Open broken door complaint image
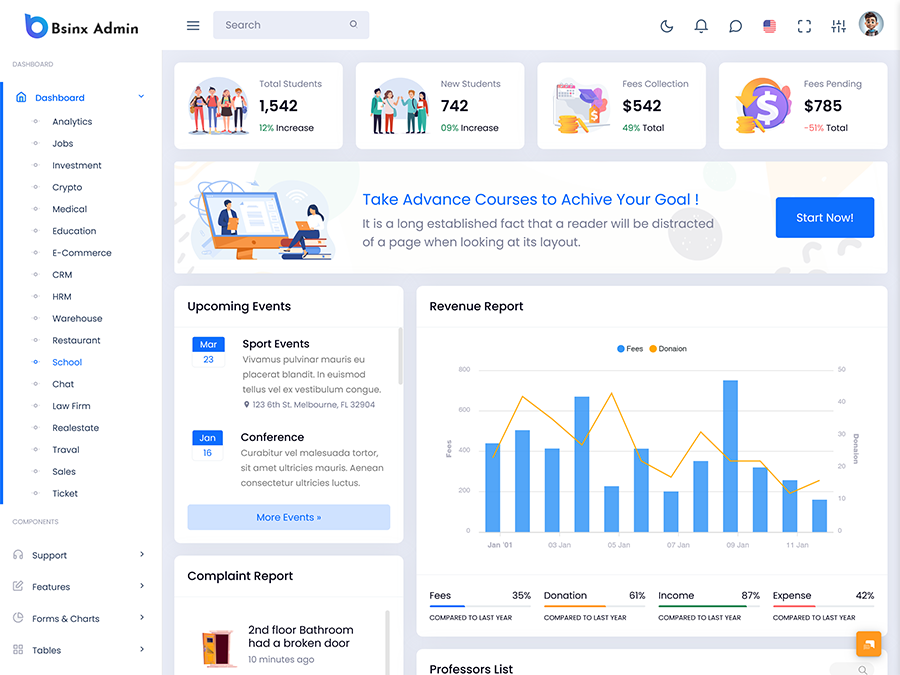900x675 pixels. (218, 649)
